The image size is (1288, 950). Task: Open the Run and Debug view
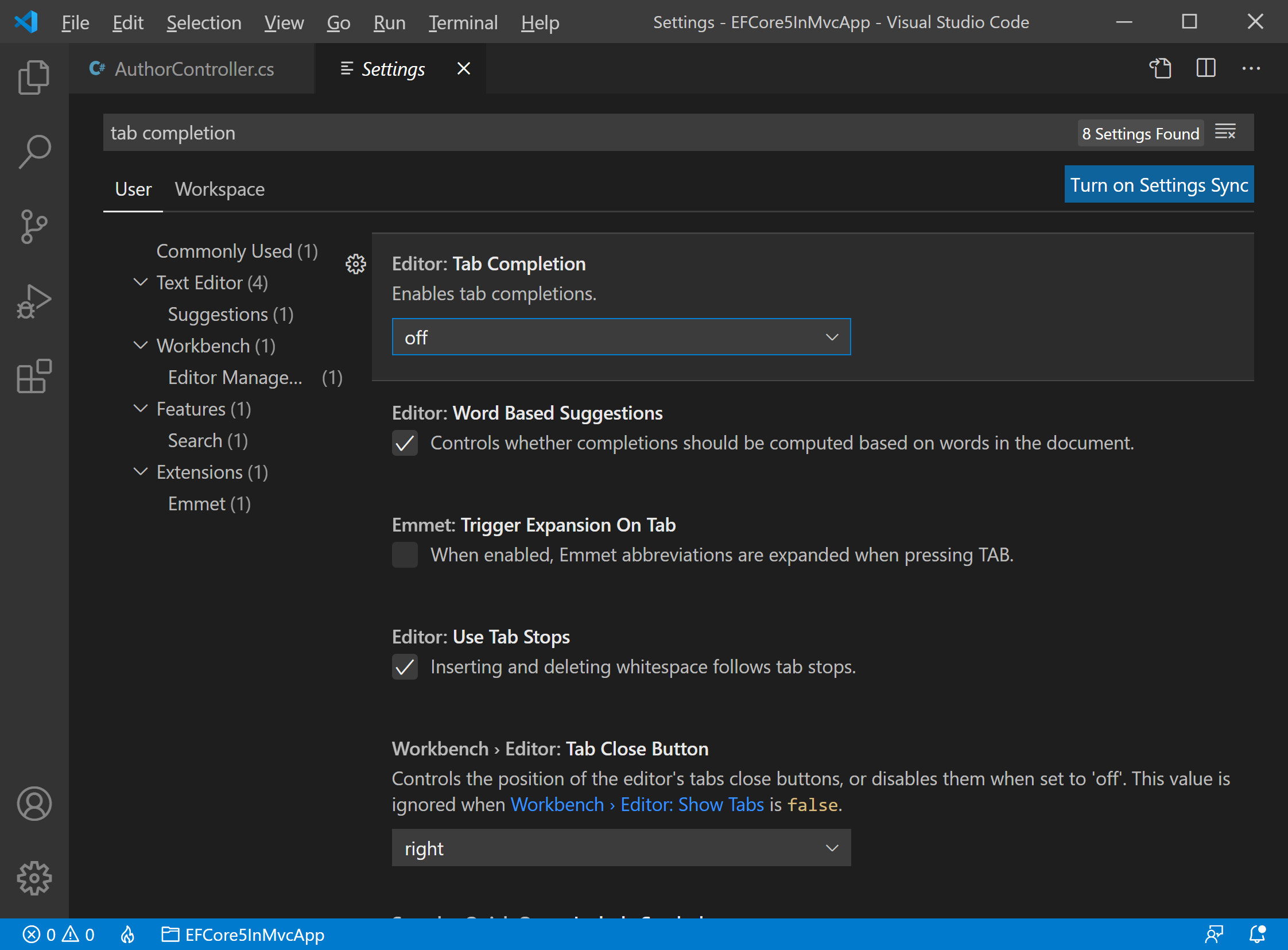(x=34, y=301)
